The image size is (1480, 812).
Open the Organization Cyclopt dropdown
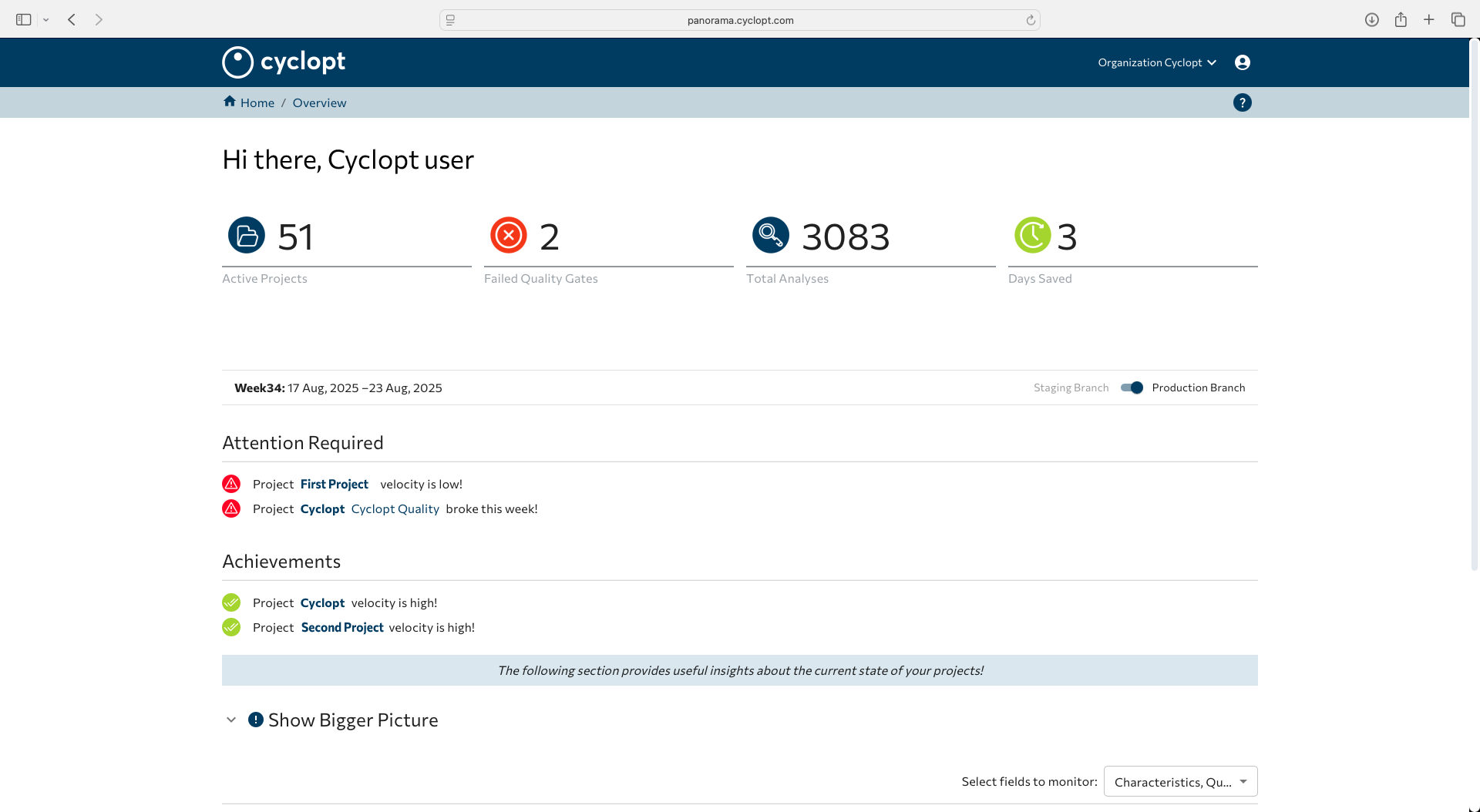click(1157, 62)
